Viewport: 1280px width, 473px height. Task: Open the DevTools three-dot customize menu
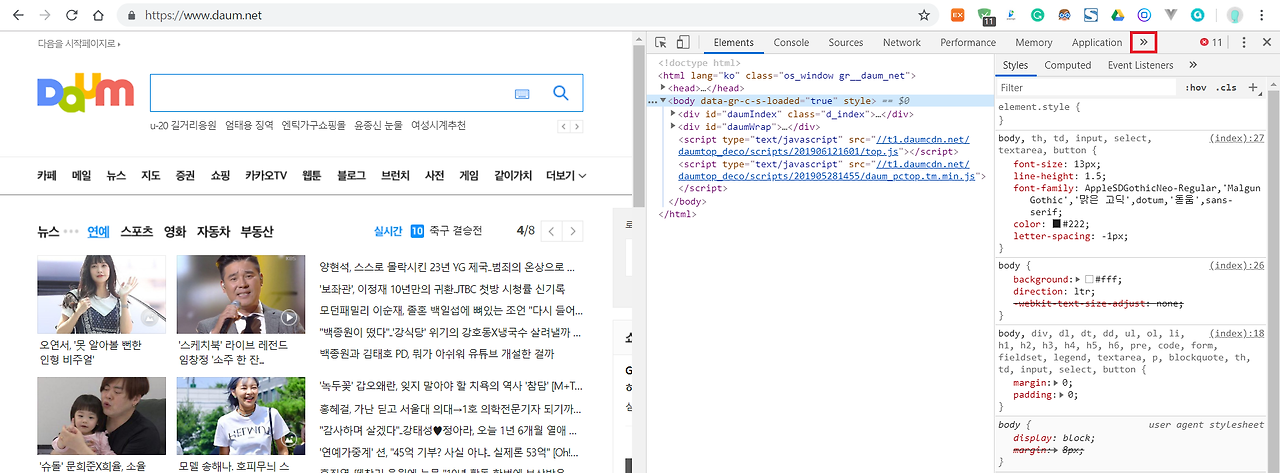coord(1244,42)
